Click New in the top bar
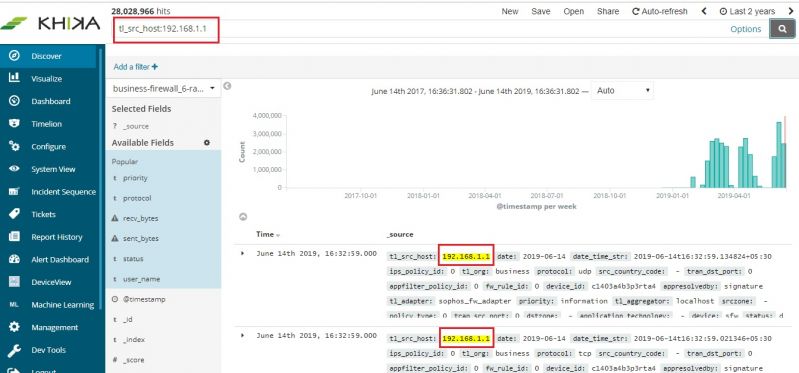Screen dimensions: 799x373 pos(510,11)
